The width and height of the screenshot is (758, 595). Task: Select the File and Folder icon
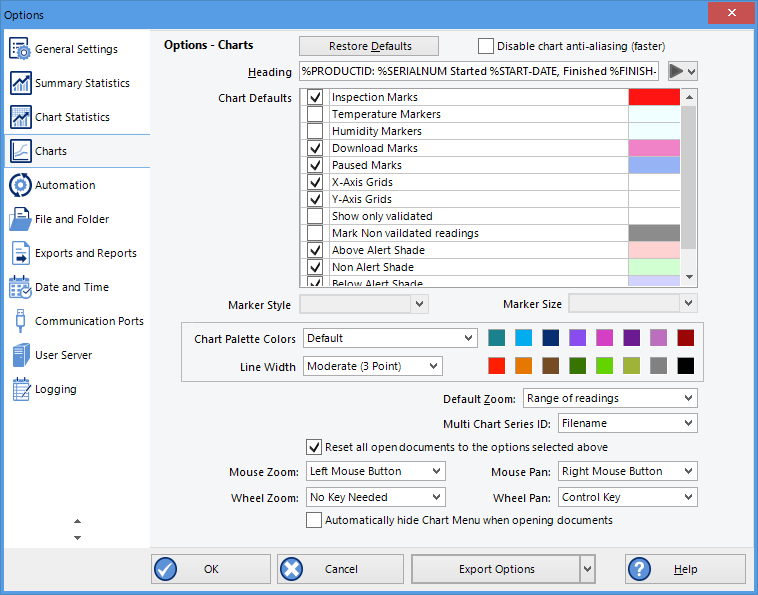pos(20,219)
